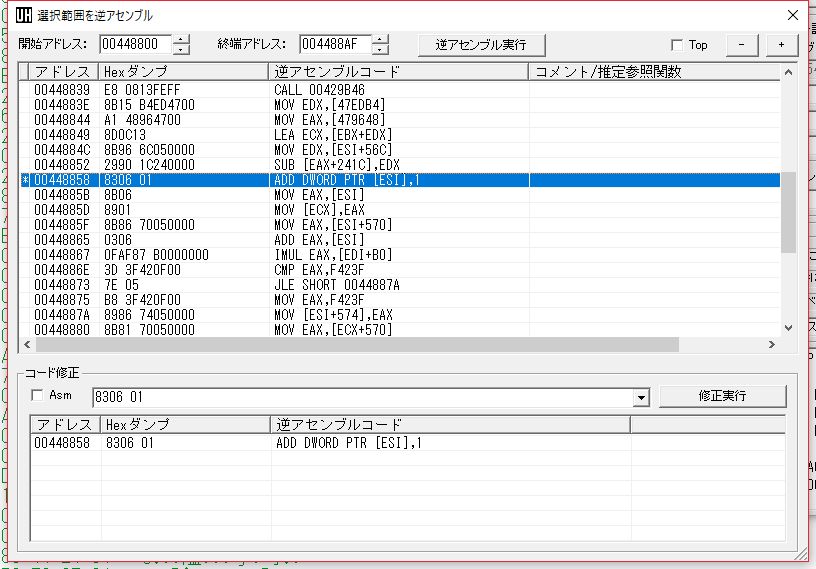The image size is (816, 569).
Task: Run disassembly with 逆アセンブル実行 button
Action: pyautogui.click(x=481, y=45)
